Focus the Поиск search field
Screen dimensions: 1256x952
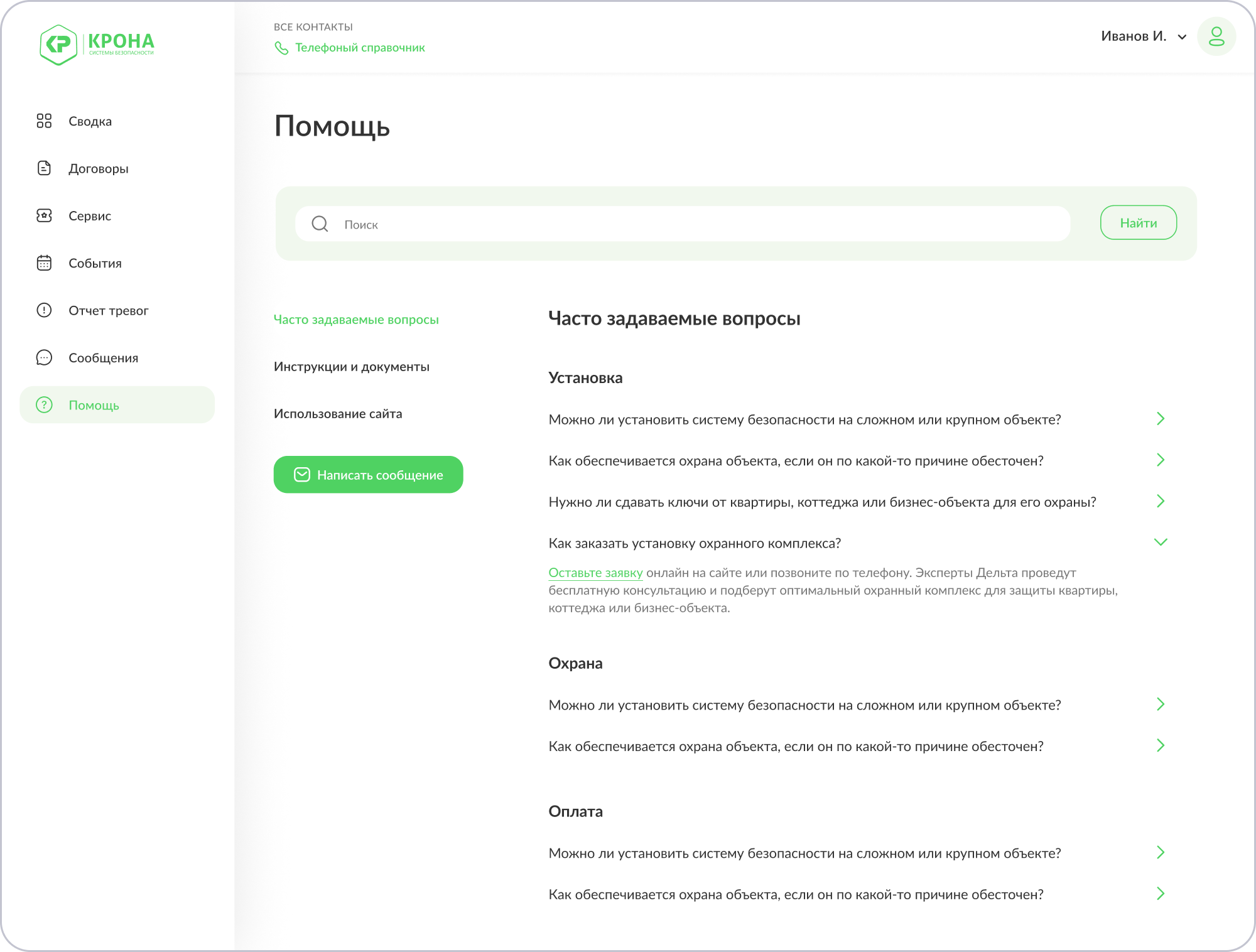683,224
